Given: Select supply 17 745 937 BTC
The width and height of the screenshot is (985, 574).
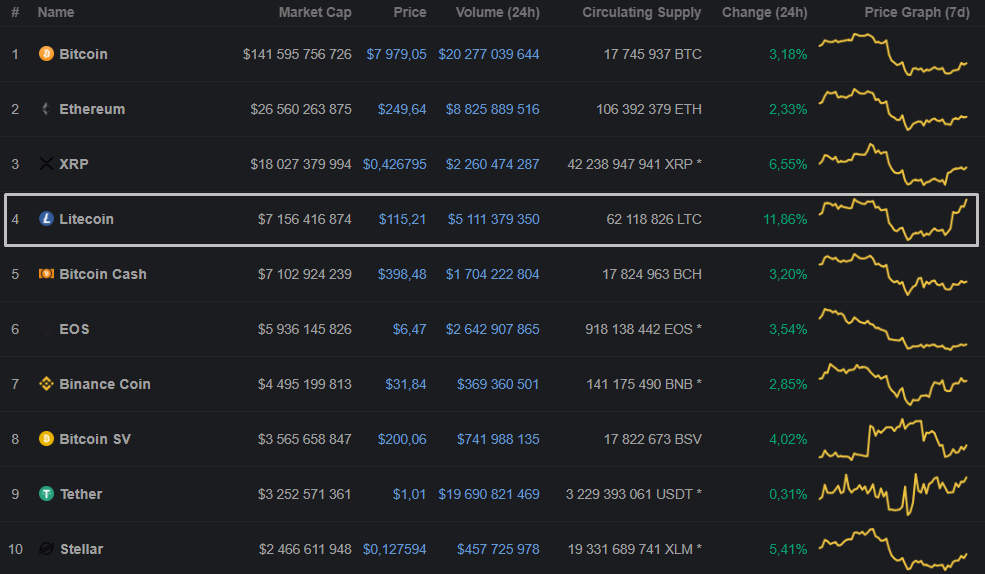Looking at the screenshot, I should (653, 54).
